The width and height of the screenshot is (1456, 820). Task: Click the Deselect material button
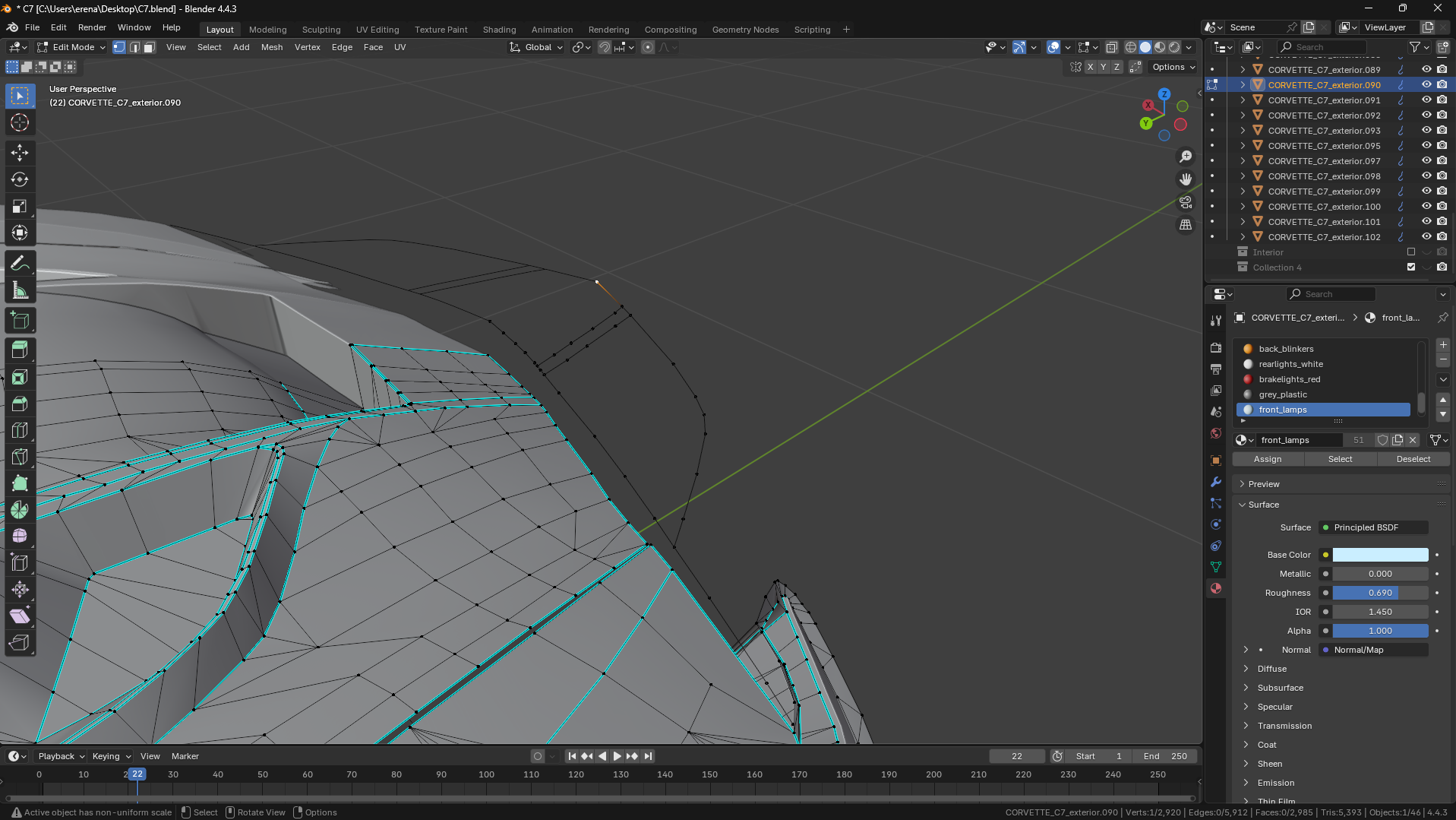click(1413, 459)
